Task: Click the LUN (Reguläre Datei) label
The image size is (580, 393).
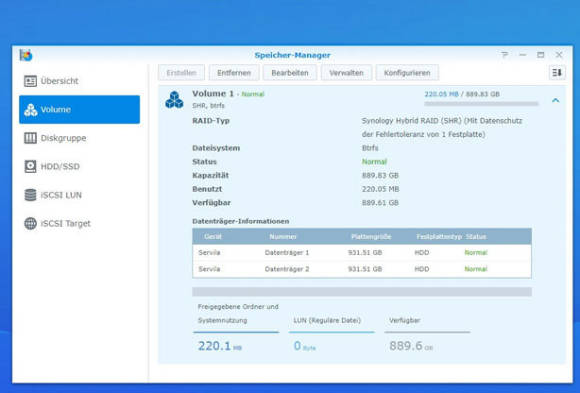Action: click(x=327, y=320)
